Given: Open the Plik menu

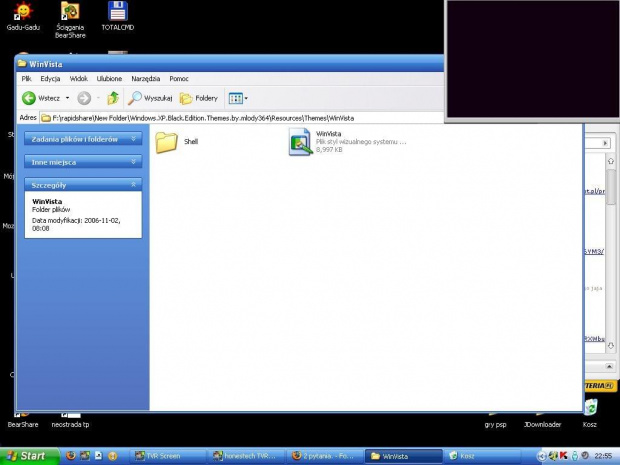Looking at the screenshot, I should point(26,79).
